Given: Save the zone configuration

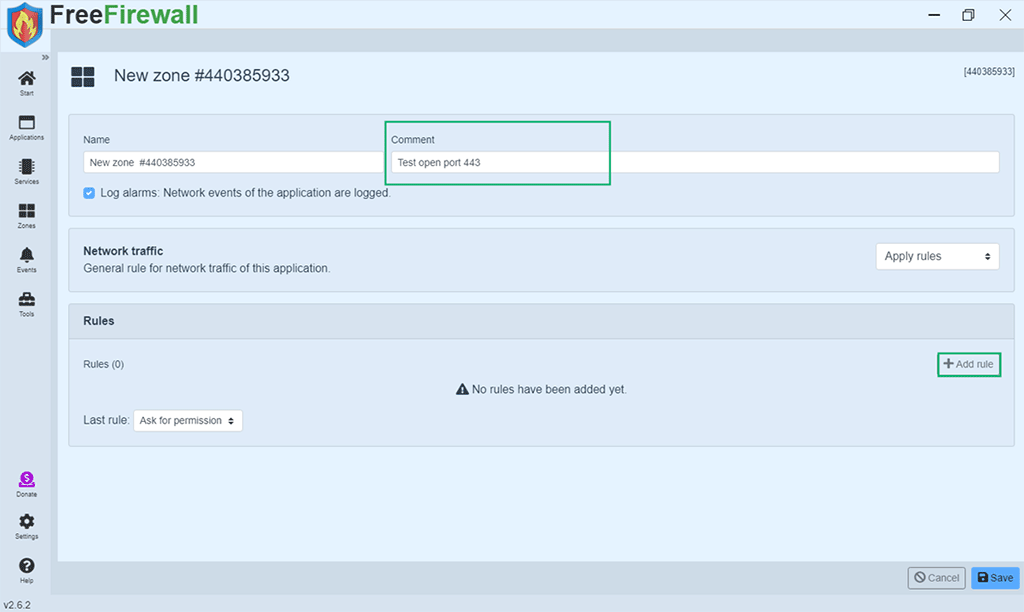Looking at the screenshot, I should [x=994, y=577].
